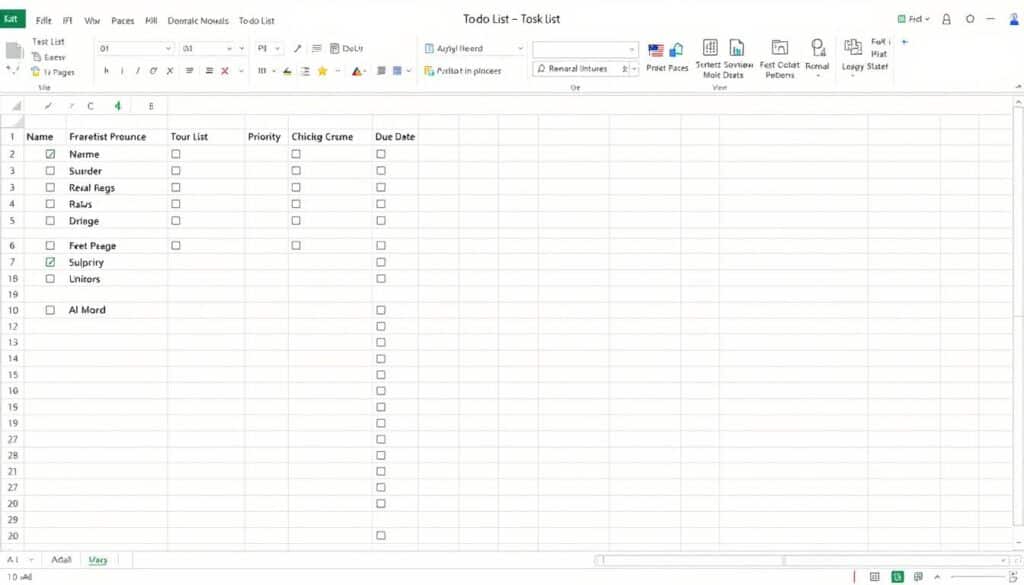Open the user account icon

pyautogui.click(x=1014, y=19)
